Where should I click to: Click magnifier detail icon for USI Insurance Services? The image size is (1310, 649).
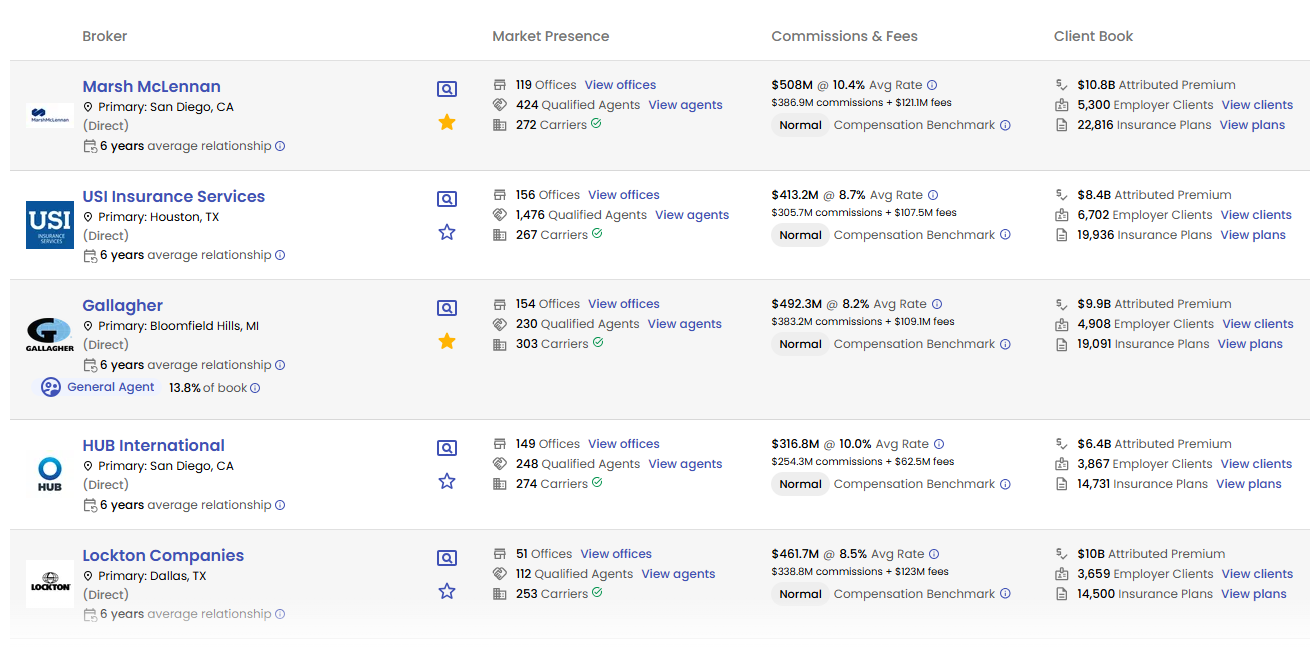click(447, 199)
